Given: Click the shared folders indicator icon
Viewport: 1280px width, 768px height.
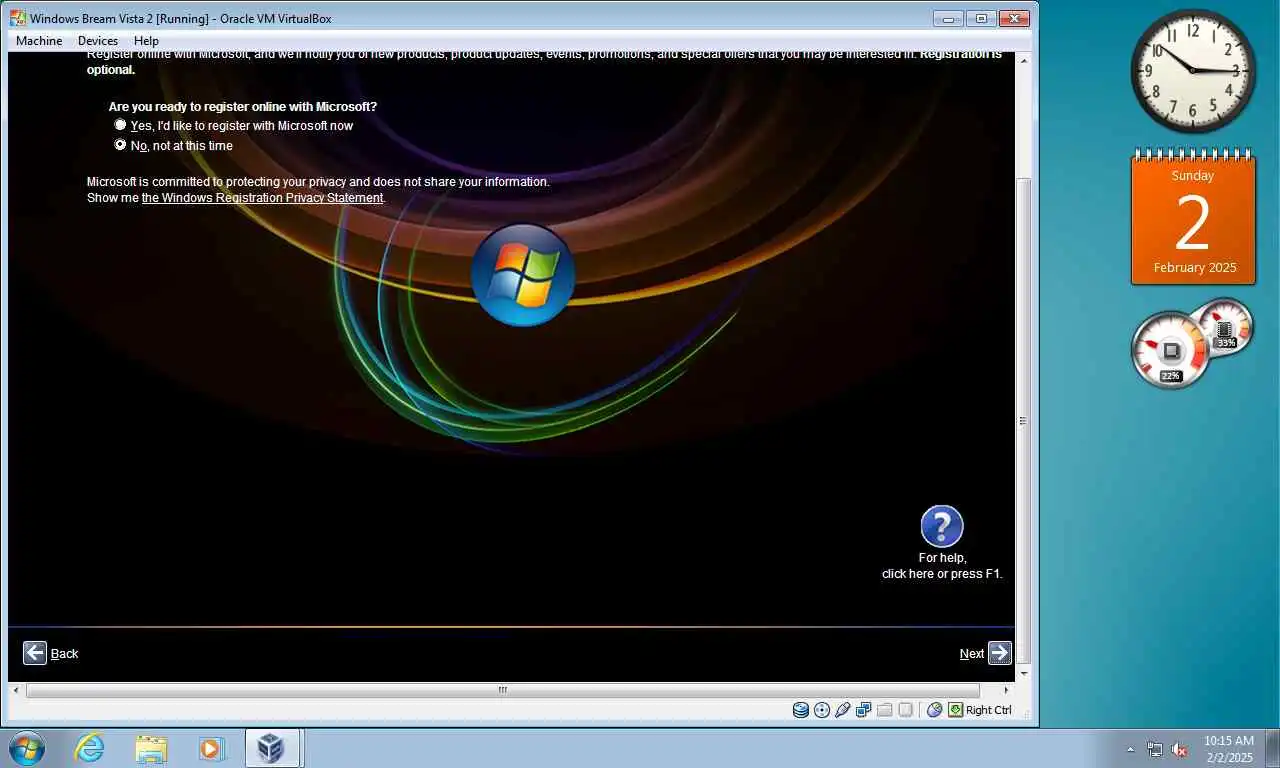Looking at the screenshot, I should click(x=885, y=710).
